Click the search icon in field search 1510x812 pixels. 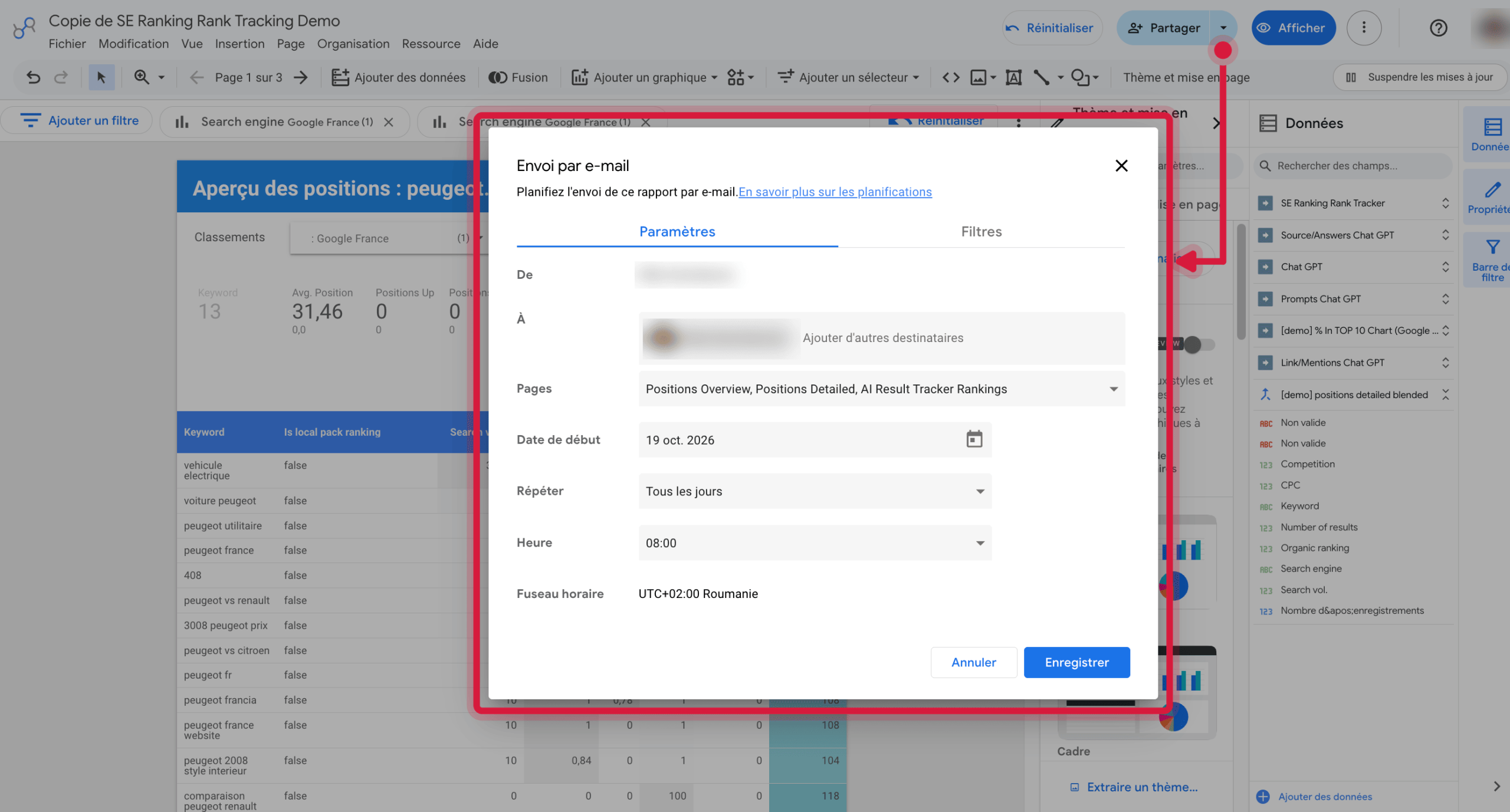(1265, 166)
